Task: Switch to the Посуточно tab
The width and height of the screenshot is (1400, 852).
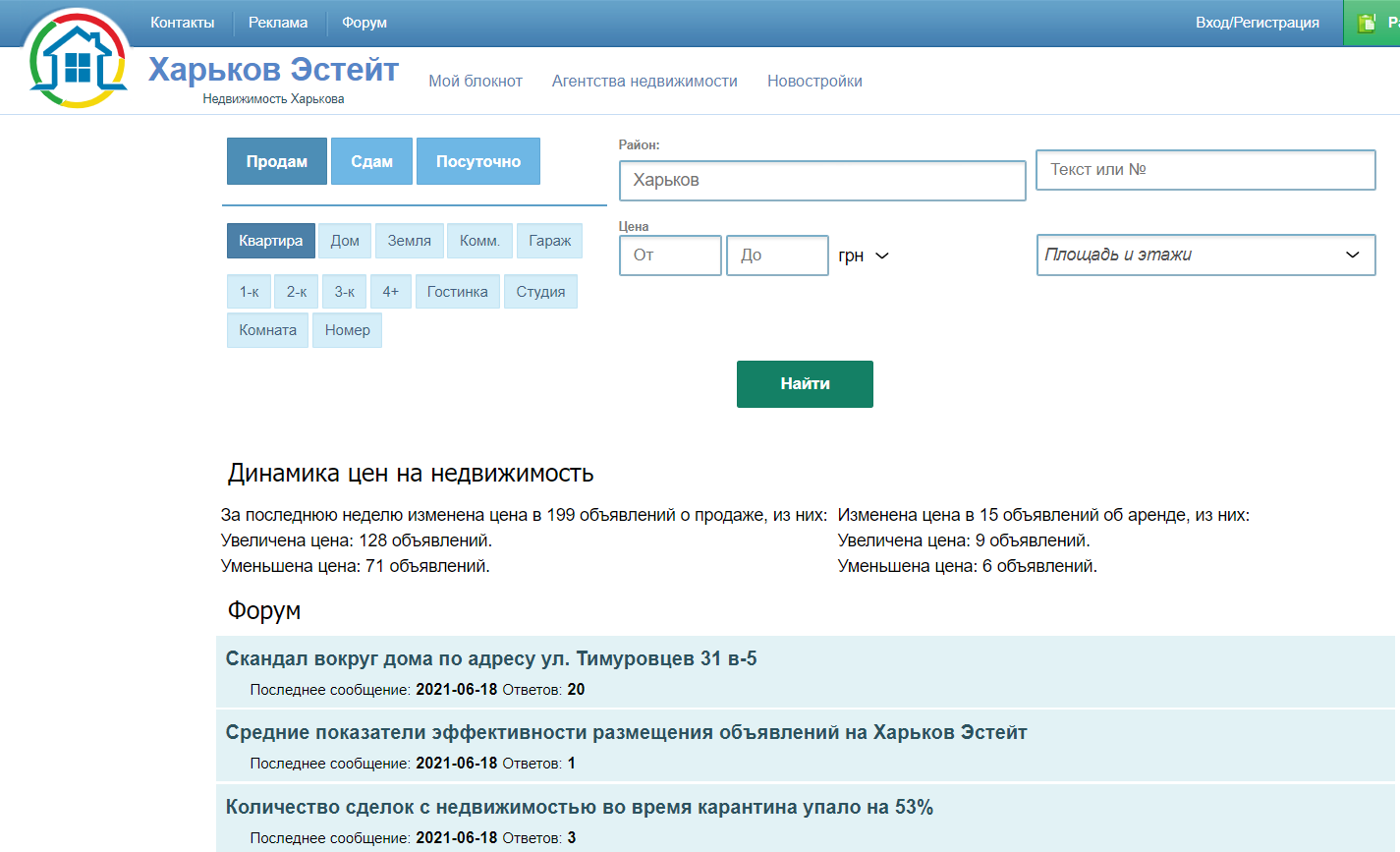Action: (x=478, y=161)
